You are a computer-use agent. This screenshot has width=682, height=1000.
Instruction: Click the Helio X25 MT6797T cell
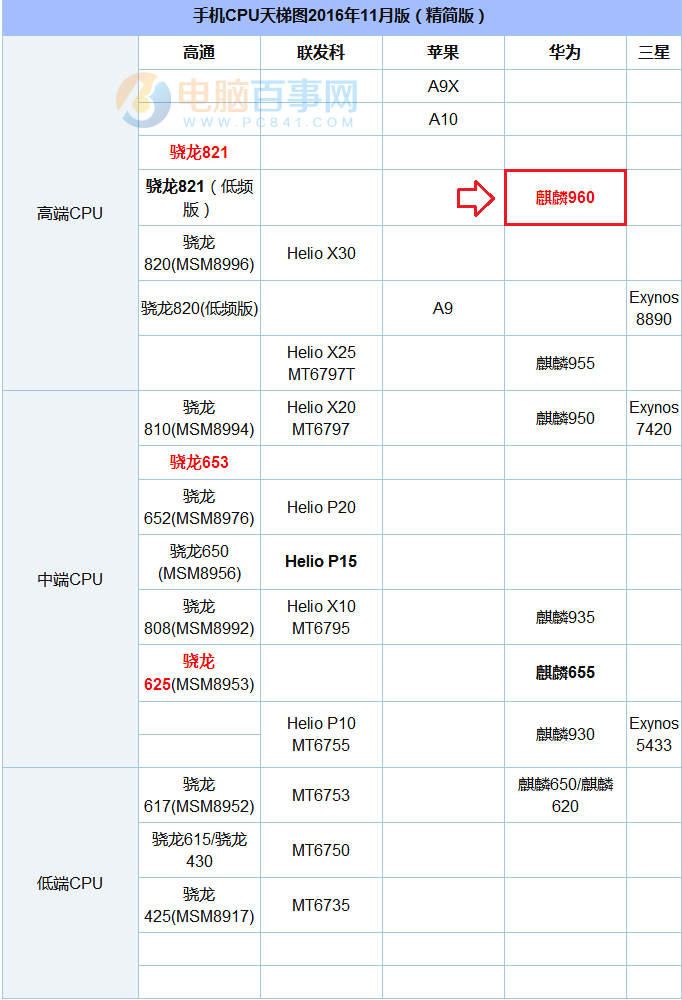pyautogui.click(x=321, y=364)
